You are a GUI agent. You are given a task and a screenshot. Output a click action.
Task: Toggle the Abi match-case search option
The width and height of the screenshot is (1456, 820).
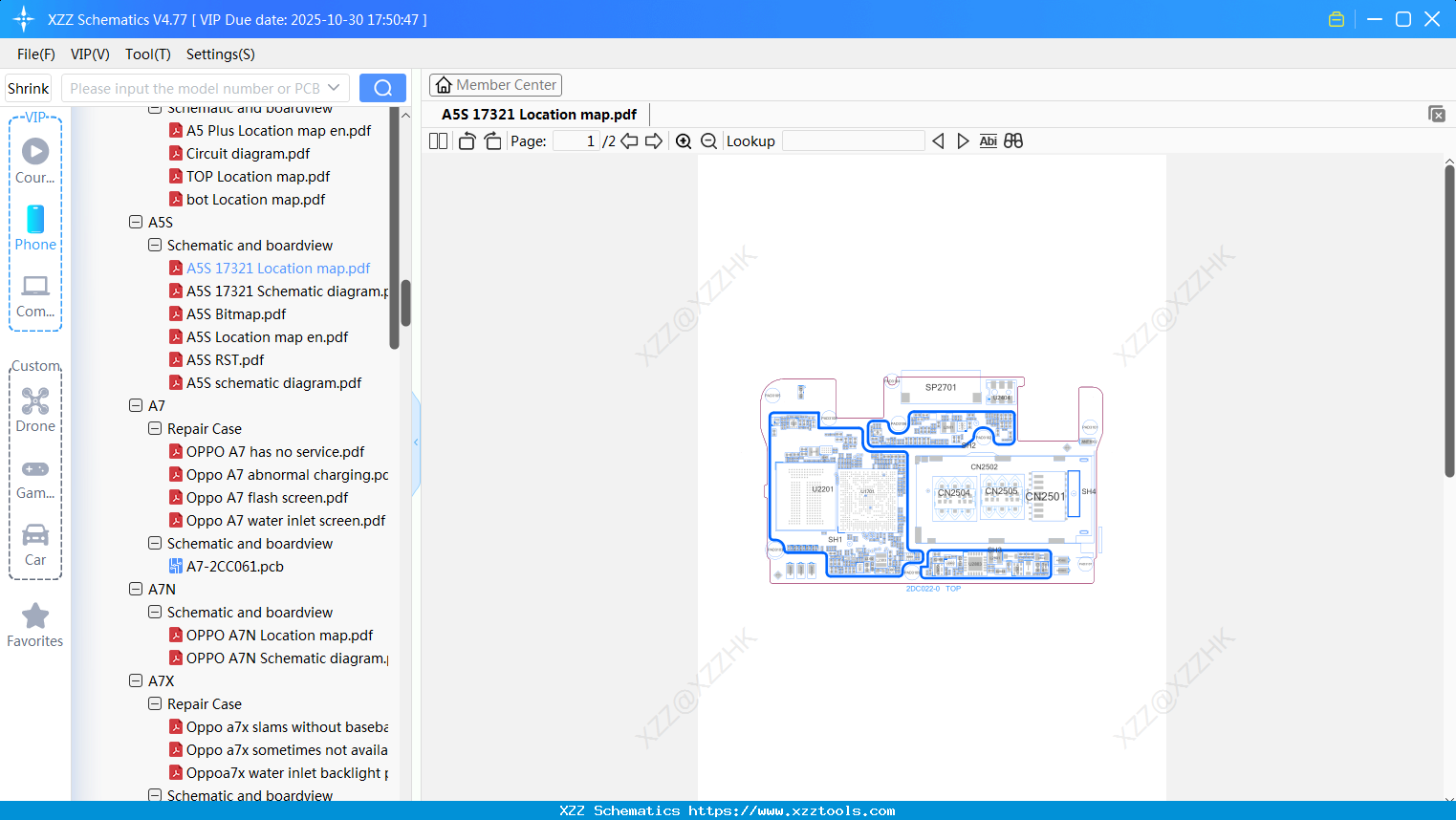[988, 140]
